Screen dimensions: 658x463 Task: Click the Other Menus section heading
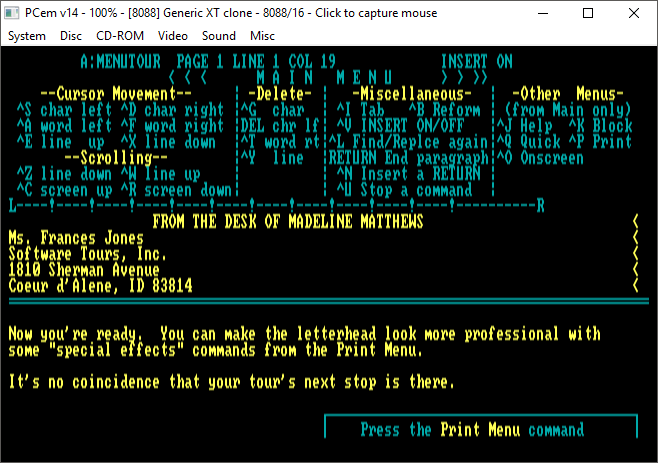[568, 94]
